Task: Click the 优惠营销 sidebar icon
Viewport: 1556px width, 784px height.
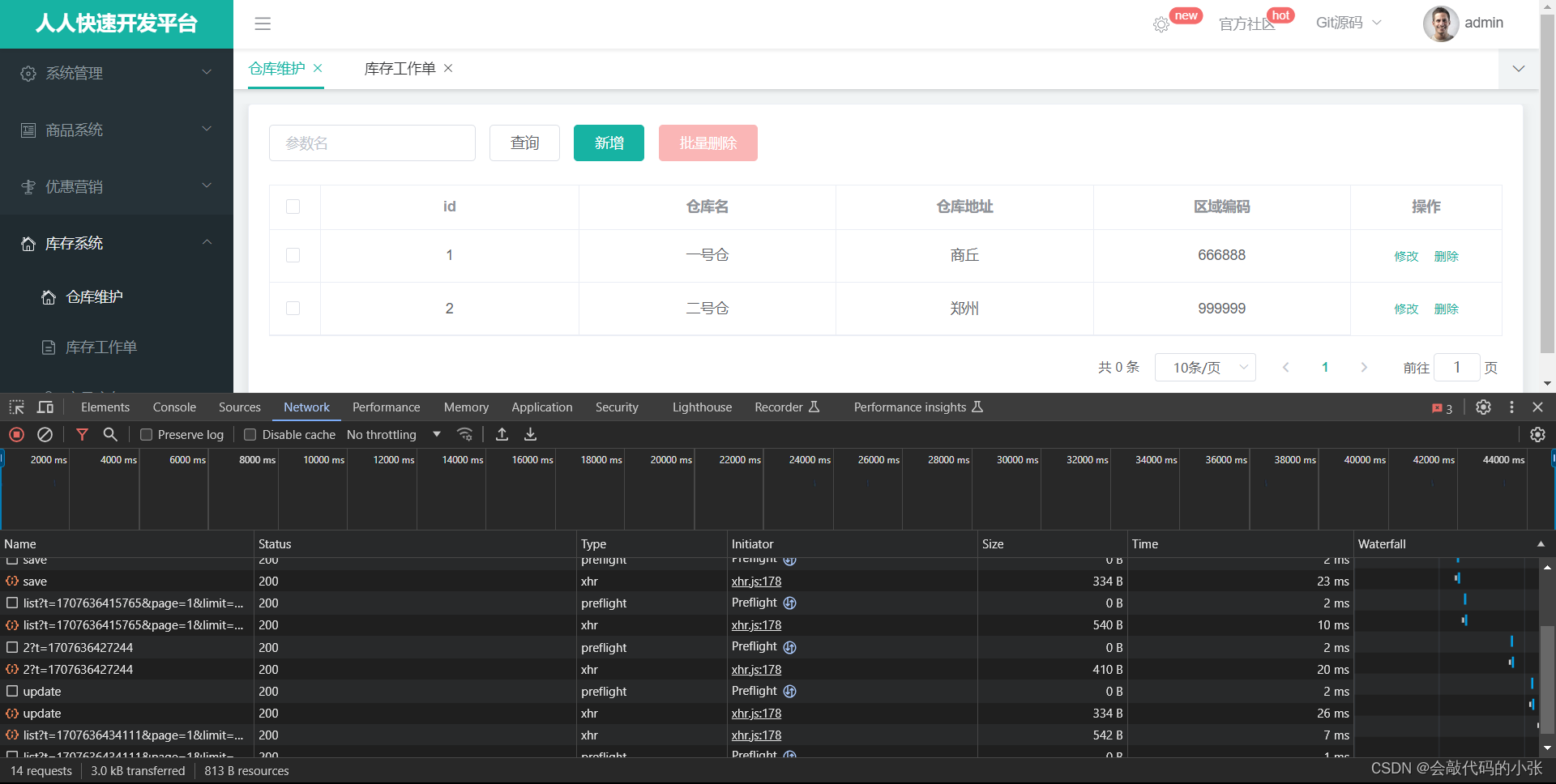Action: coord(28,187)
